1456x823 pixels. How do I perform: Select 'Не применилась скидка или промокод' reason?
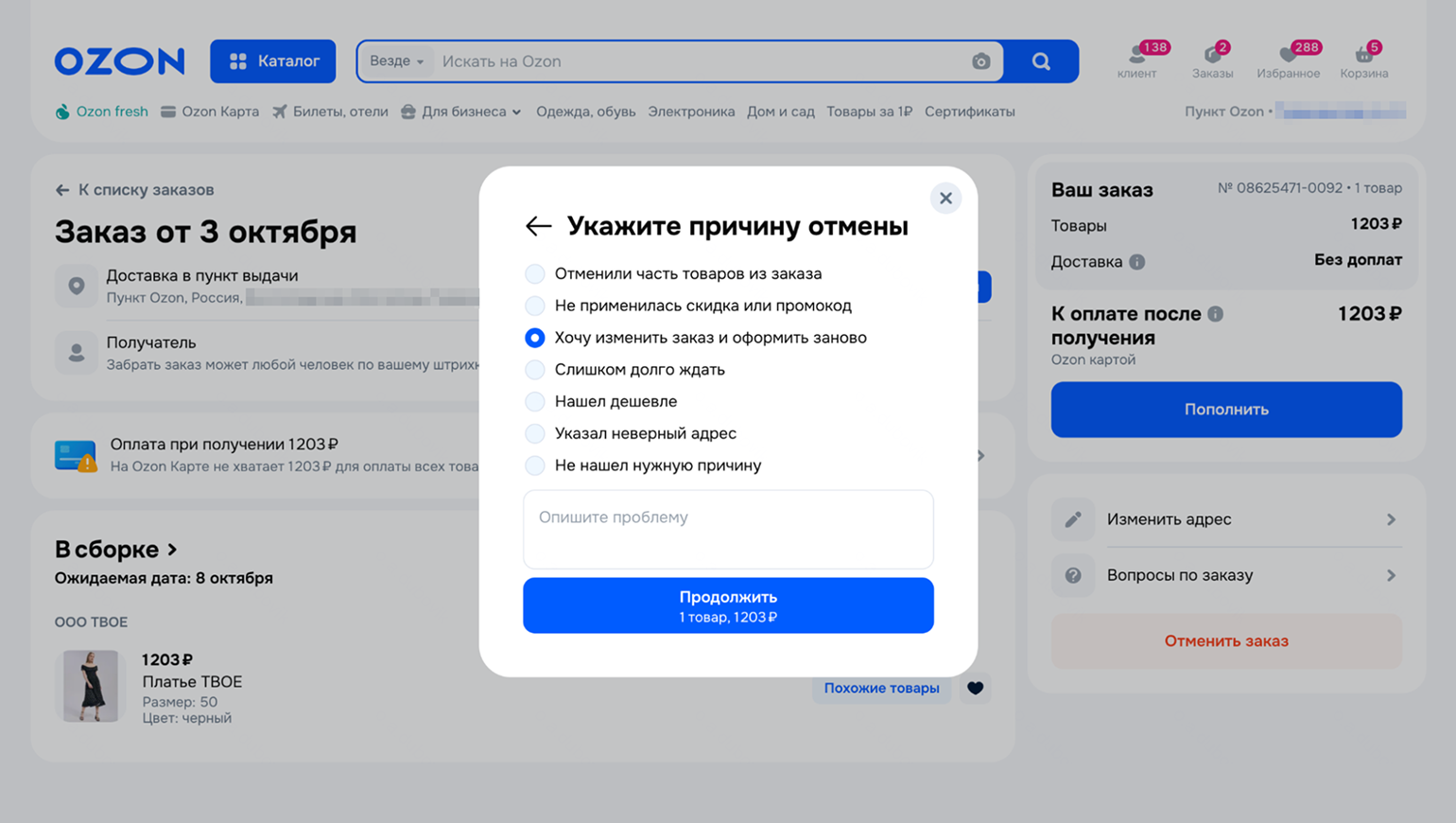coord(534,306)
